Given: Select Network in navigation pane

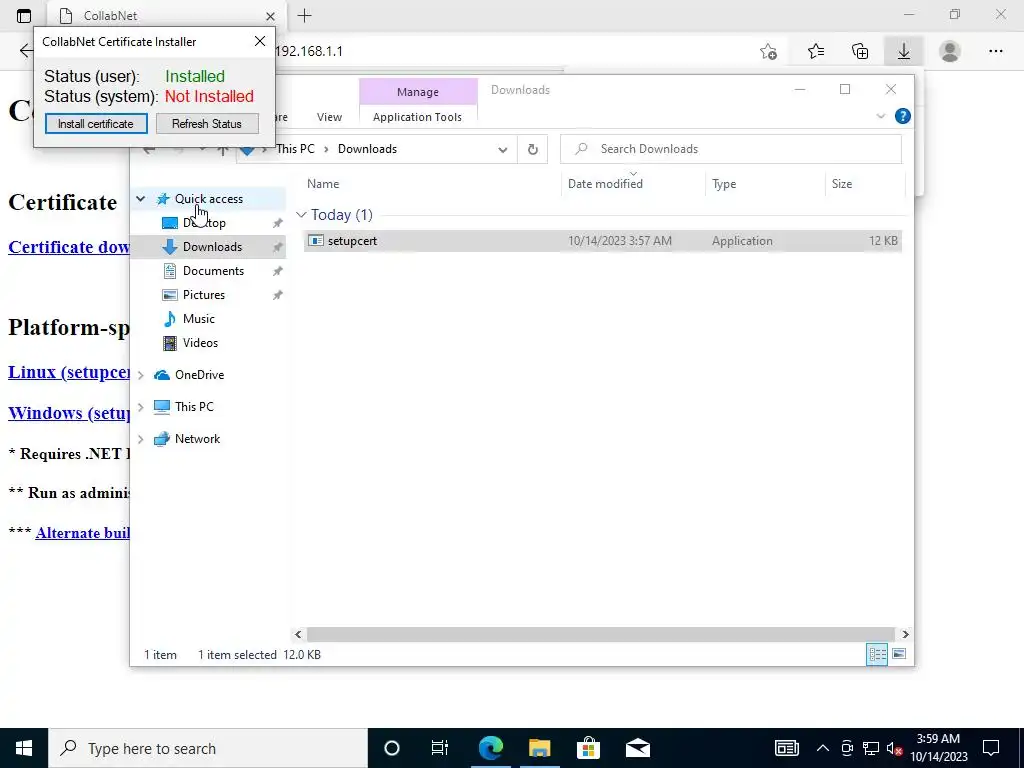Looking at the screenshot, I should coord(197,439).
